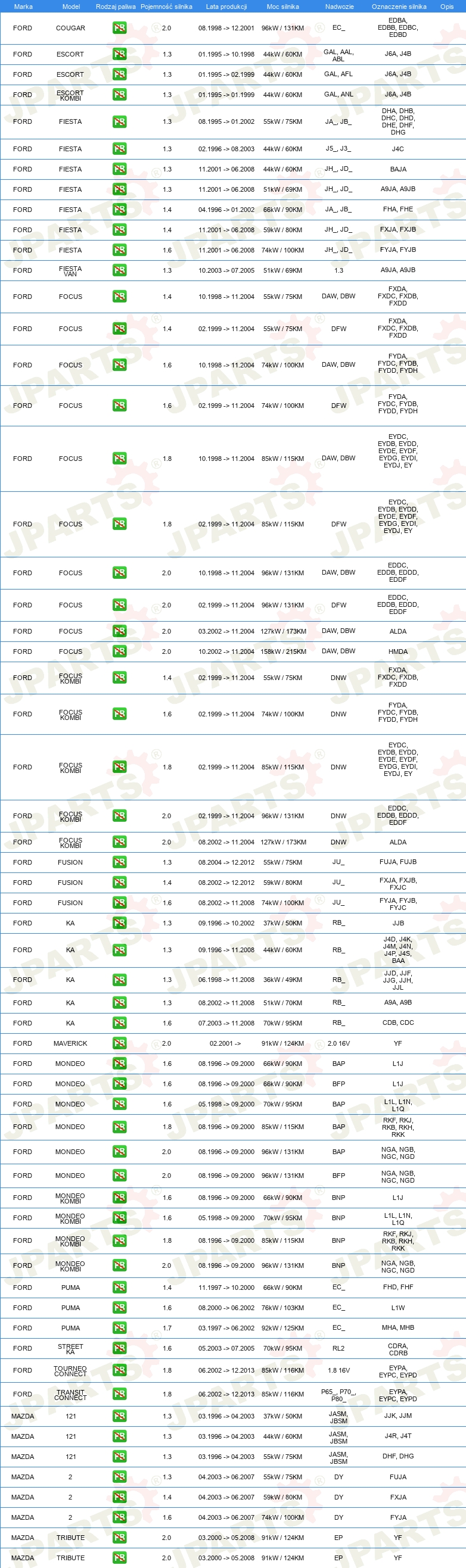Click the Rodzaj paliwa column header

point(116,7)
